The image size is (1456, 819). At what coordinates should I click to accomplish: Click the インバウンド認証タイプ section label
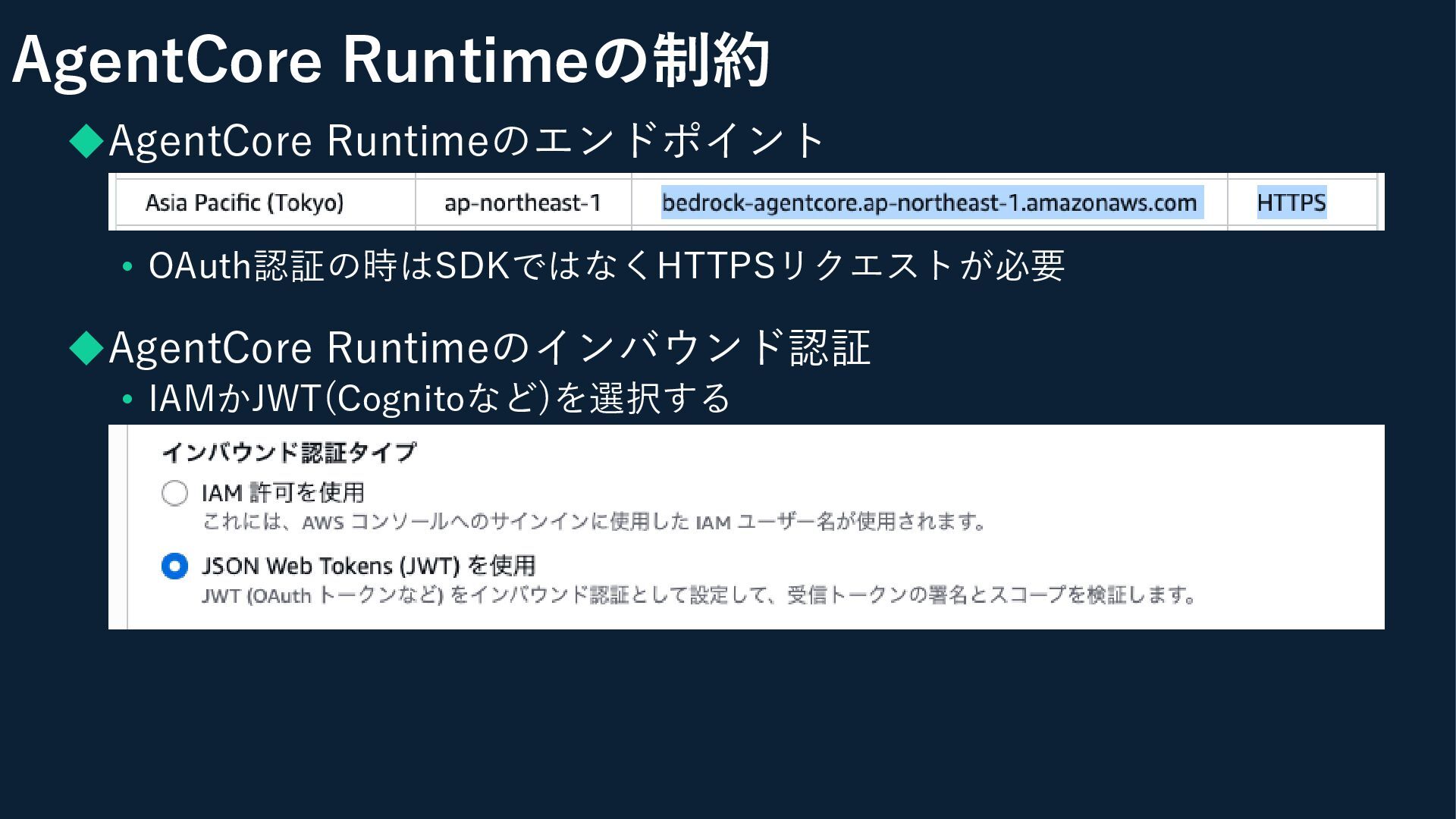pos(289,453)
